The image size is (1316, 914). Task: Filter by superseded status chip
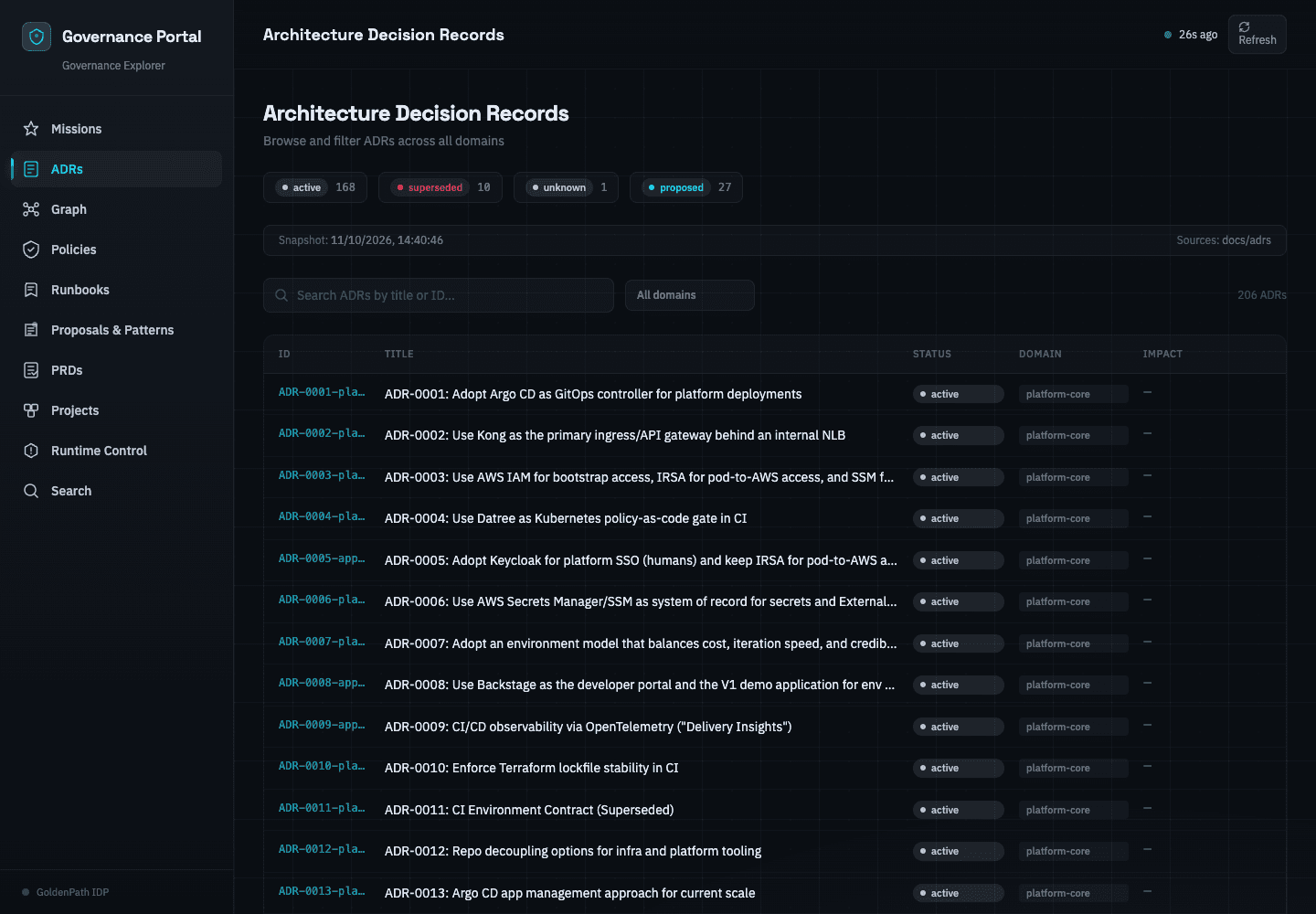pos(440,187)
